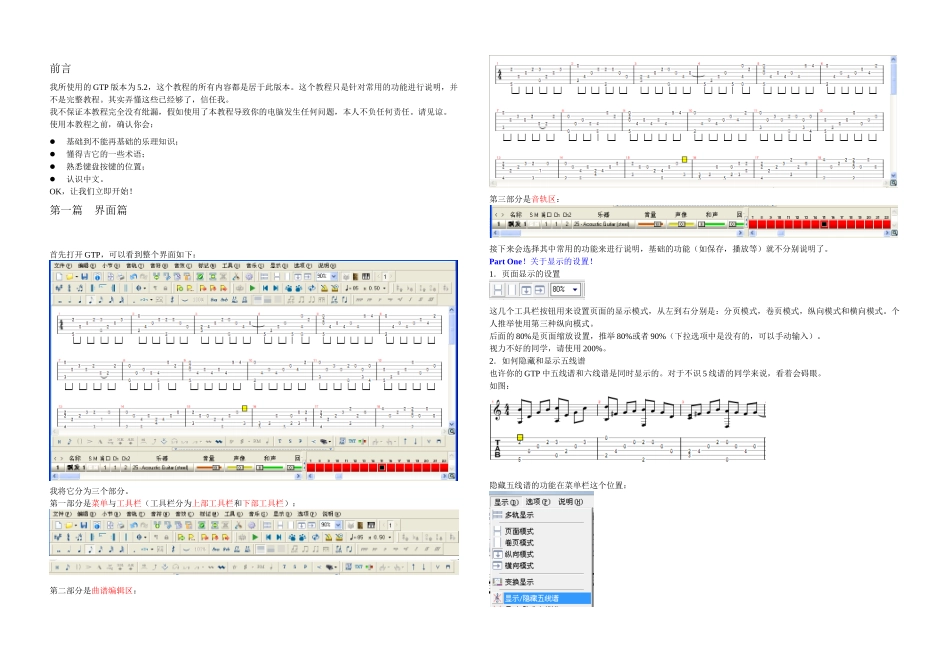Click scissors icon in toolbar-only excerpt

point(238,525)
